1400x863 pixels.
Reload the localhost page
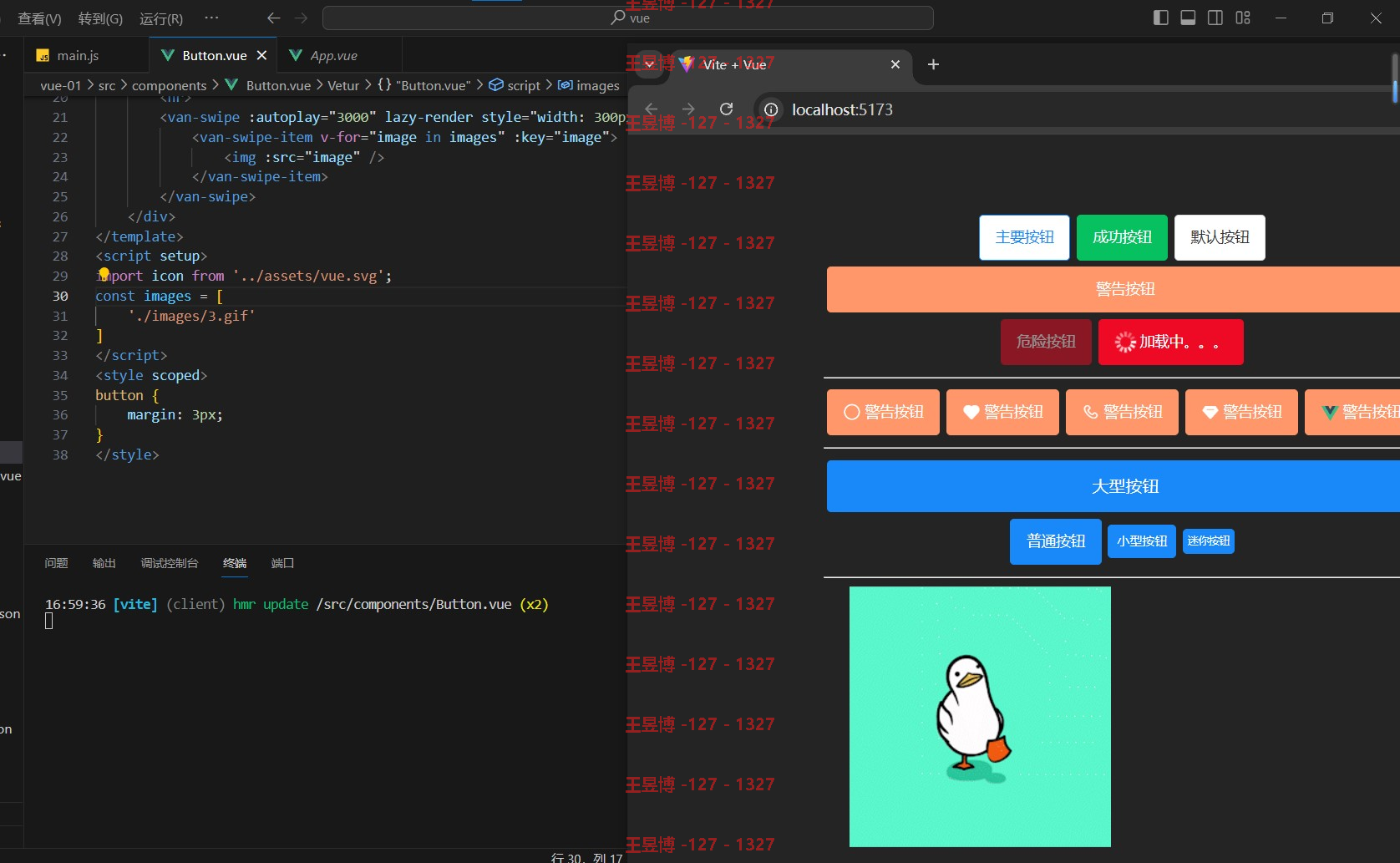point(726,109)
